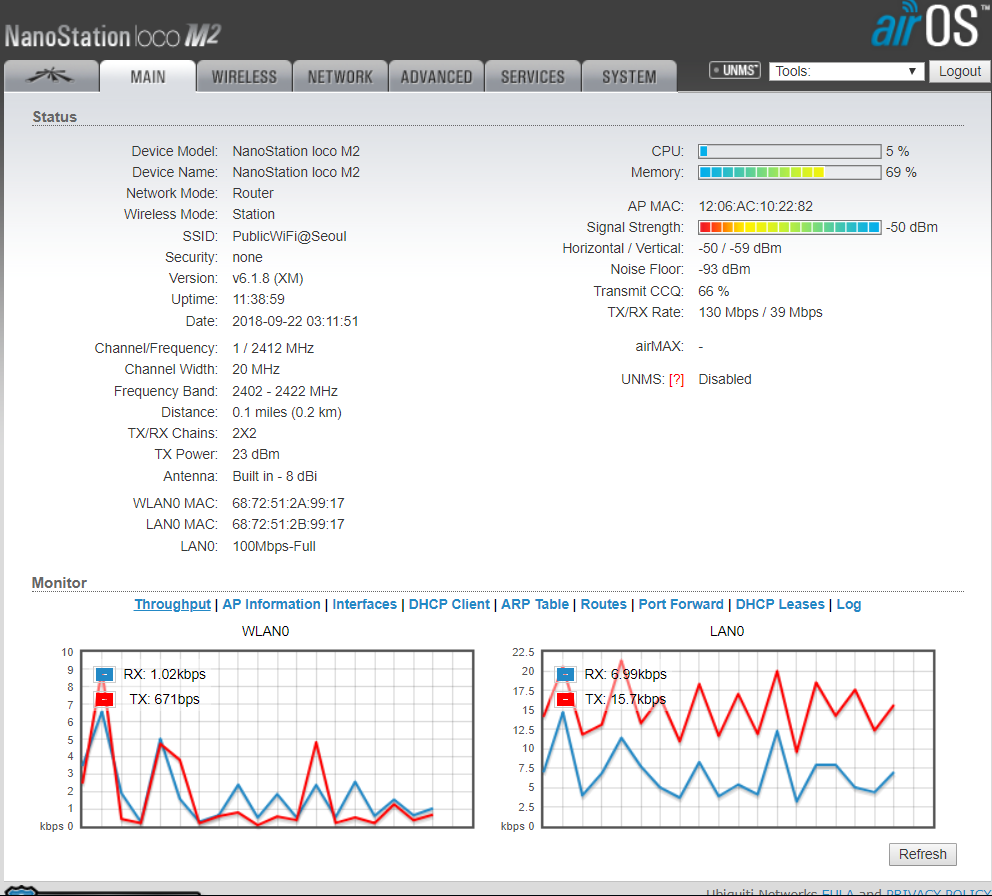This screenshot has width=992, height=896.
Task: Click WLAN0 MAC value 68:72:51:2A:99:17
Action: [x=288, y=503]
